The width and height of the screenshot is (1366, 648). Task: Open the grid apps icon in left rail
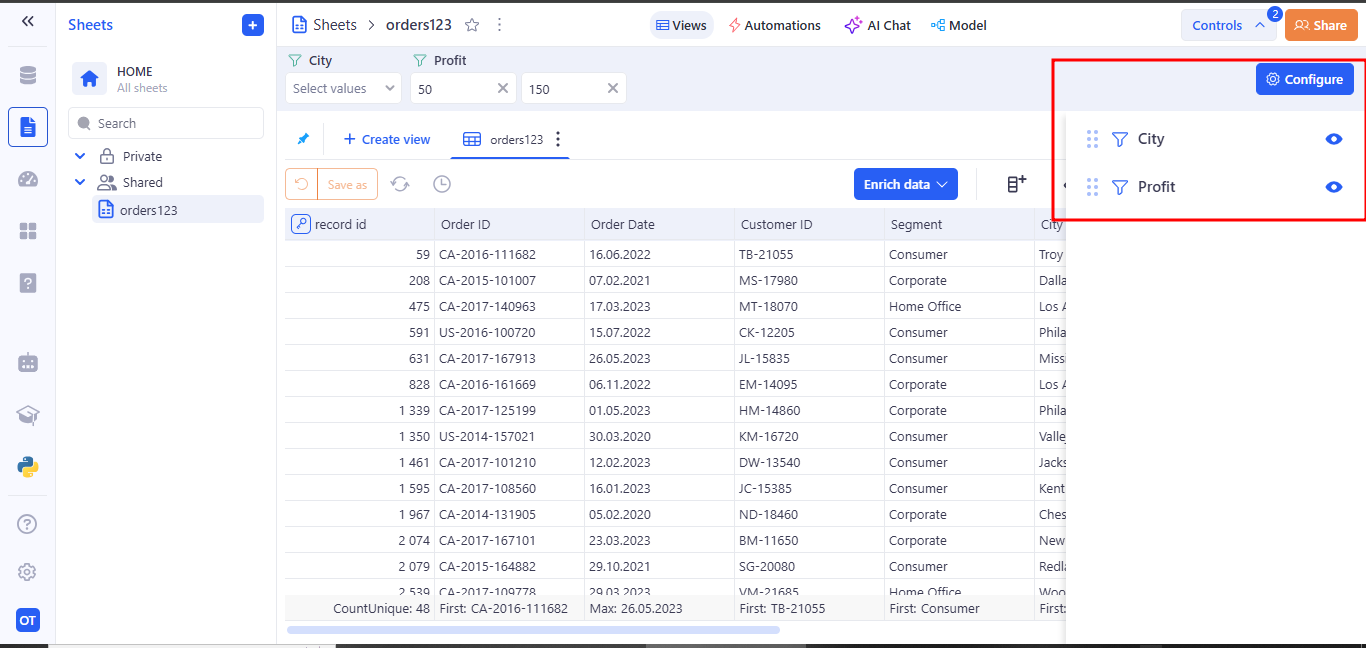(27, 231)
